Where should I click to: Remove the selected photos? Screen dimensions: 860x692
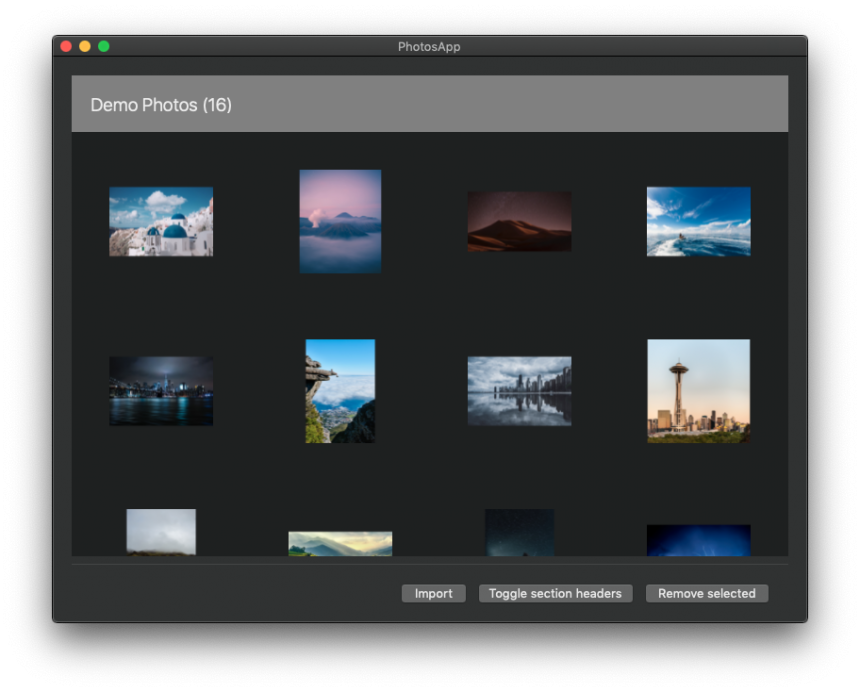pos(706,593)
